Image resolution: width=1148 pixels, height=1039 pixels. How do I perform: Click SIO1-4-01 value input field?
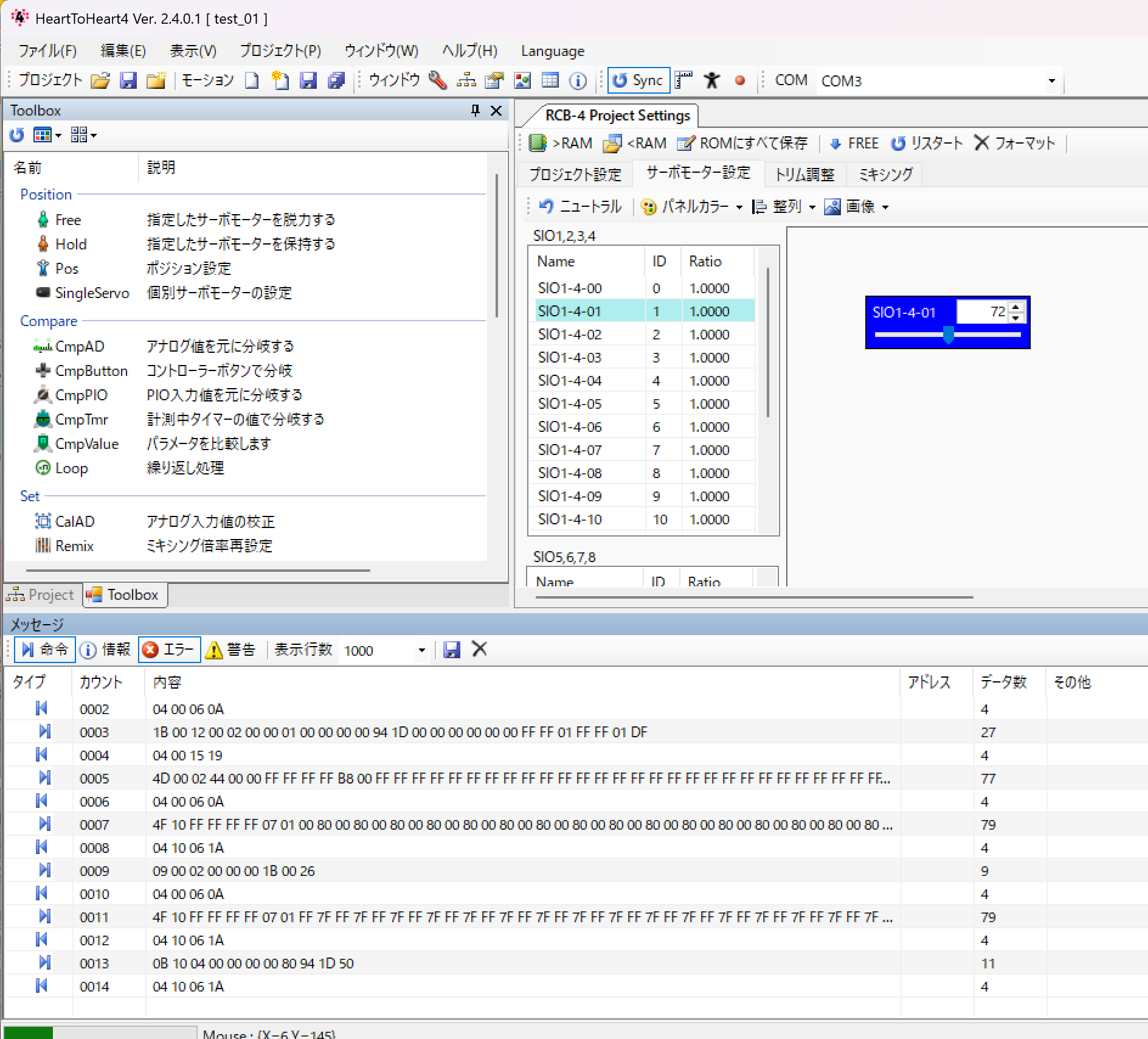pos(983,312)
